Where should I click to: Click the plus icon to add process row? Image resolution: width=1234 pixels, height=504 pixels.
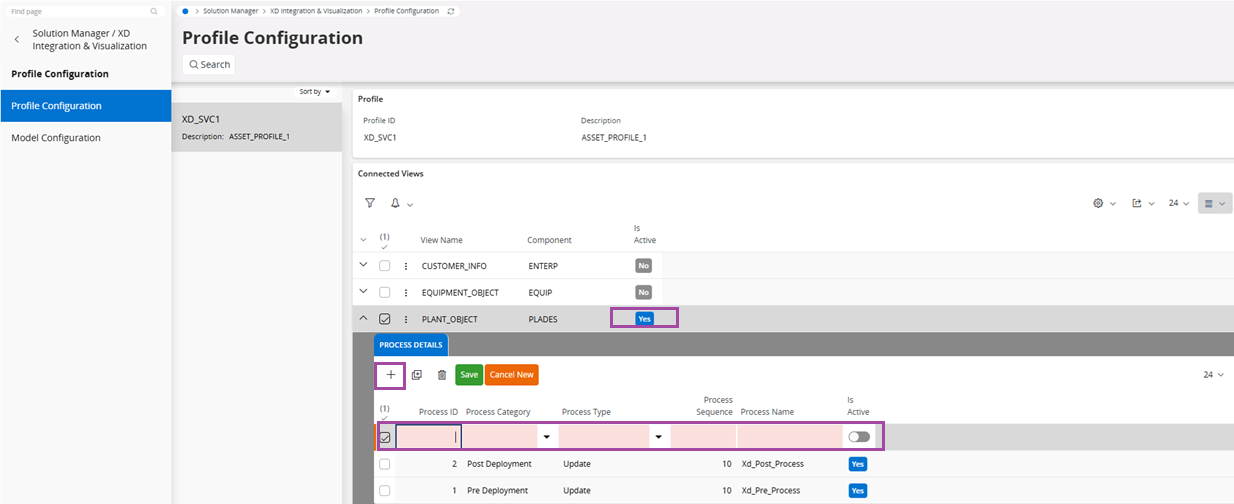pyautogui.click(x=390, y=375)
